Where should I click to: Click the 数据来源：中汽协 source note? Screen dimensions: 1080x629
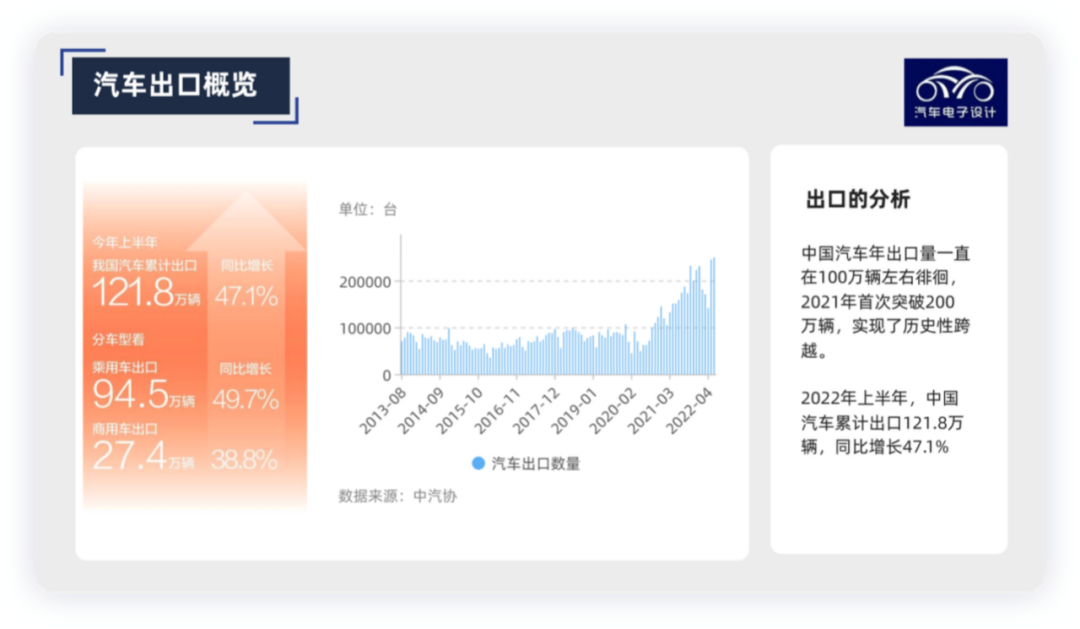[x=397, y=496]
